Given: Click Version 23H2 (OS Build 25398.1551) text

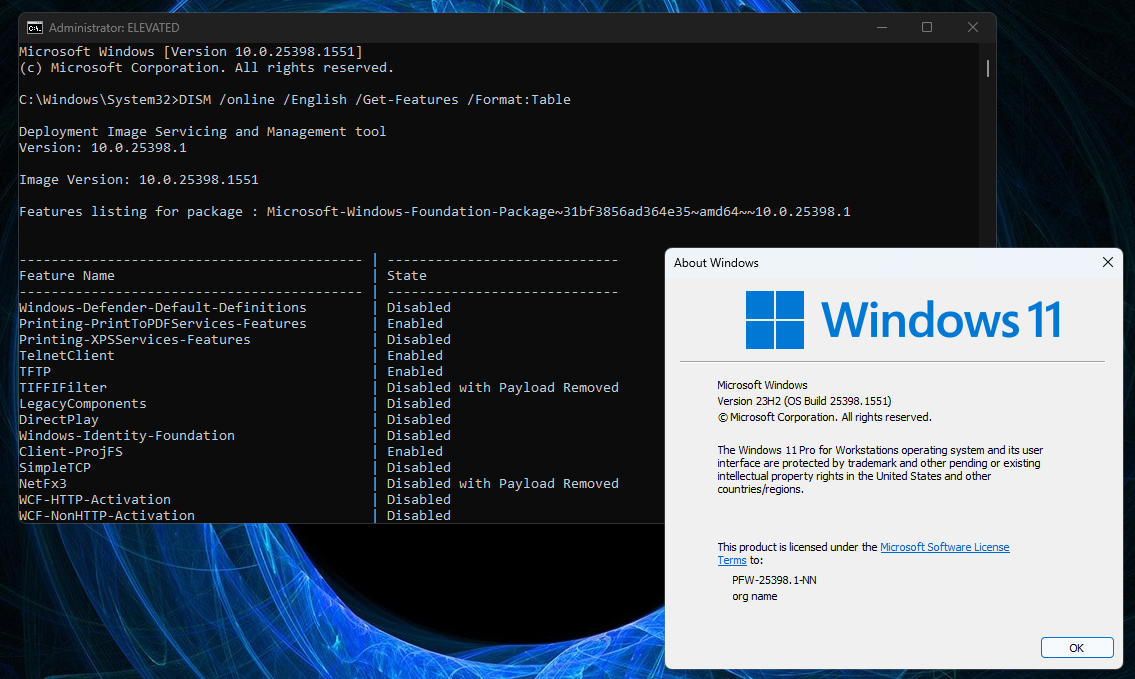Looking at the screenshot, I should (804, 401).
